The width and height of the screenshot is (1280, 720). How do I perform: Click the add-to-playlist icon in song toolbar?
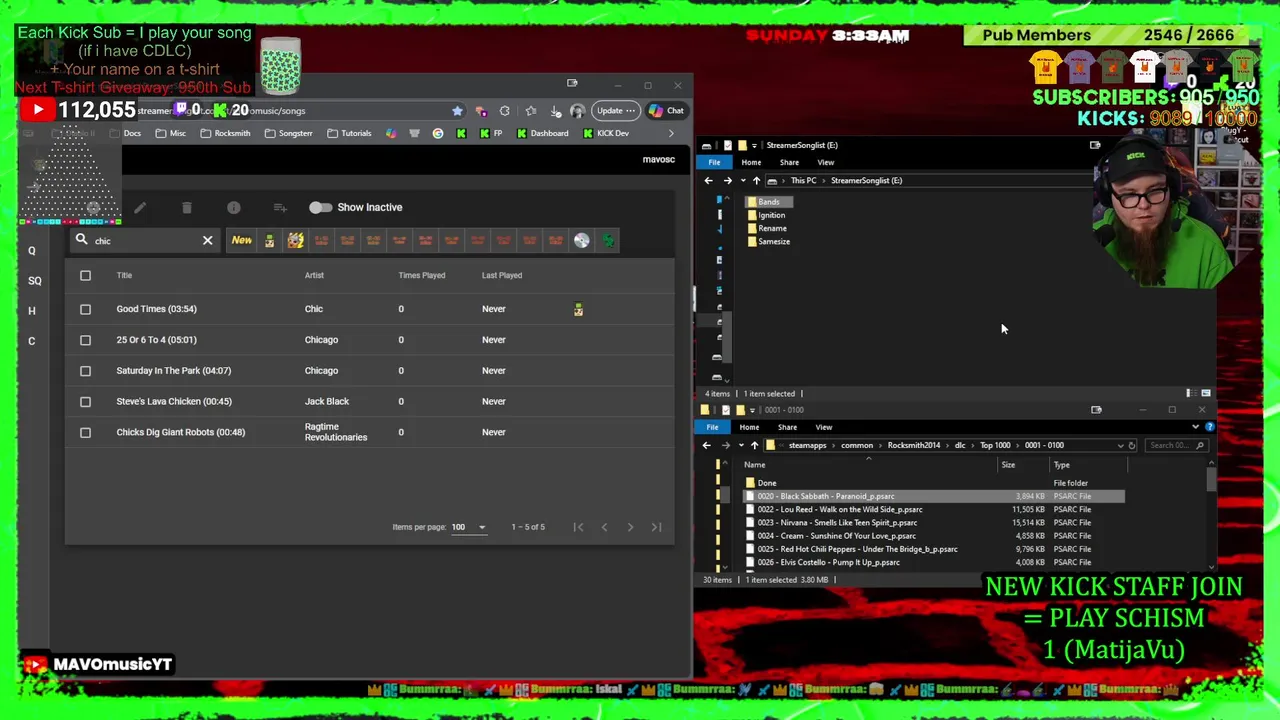280,207
